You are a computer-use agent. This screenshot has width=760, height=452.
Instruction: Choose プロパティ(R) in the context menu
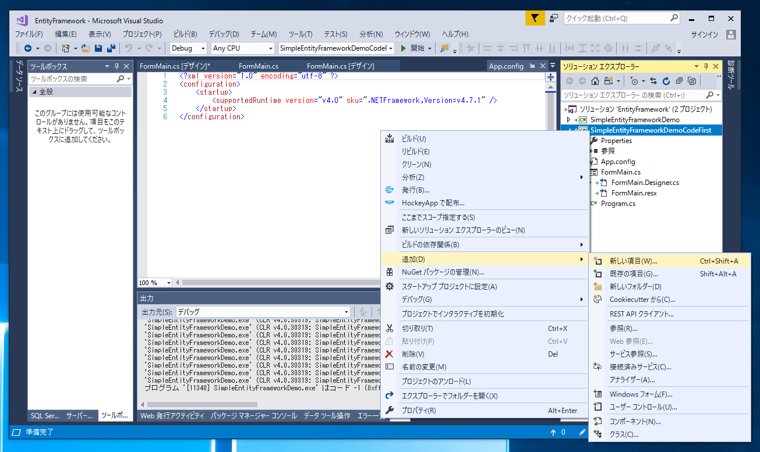[x=485, y=410]
